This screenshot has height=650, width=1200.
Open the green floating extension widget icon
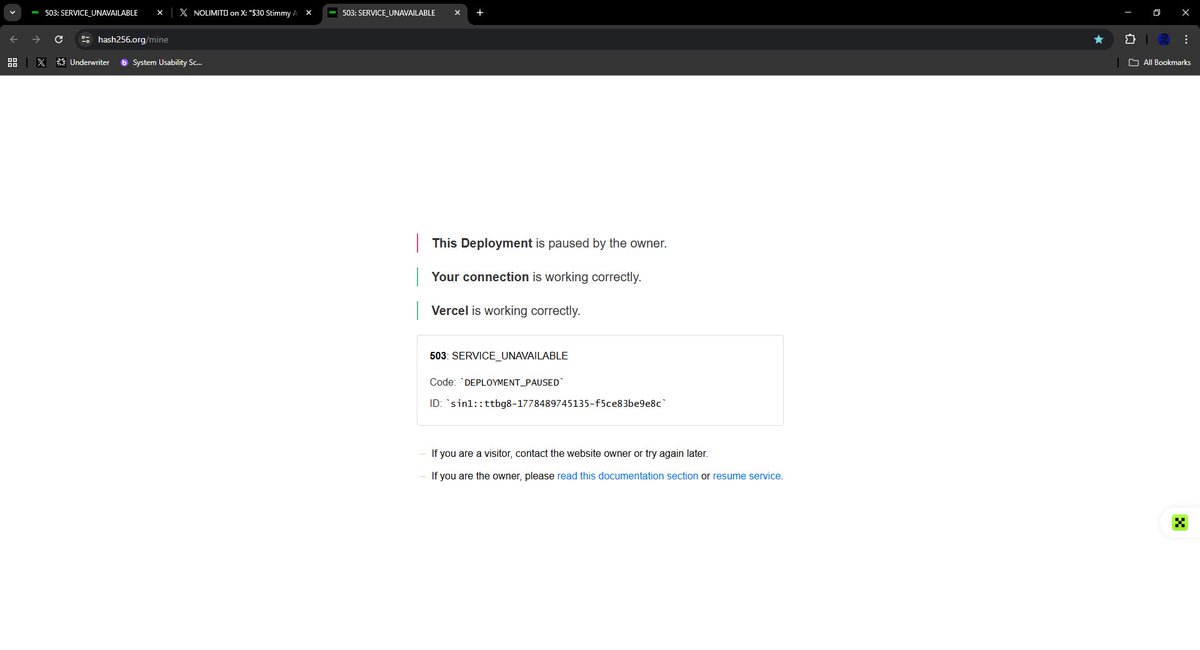pos(1180,522)
